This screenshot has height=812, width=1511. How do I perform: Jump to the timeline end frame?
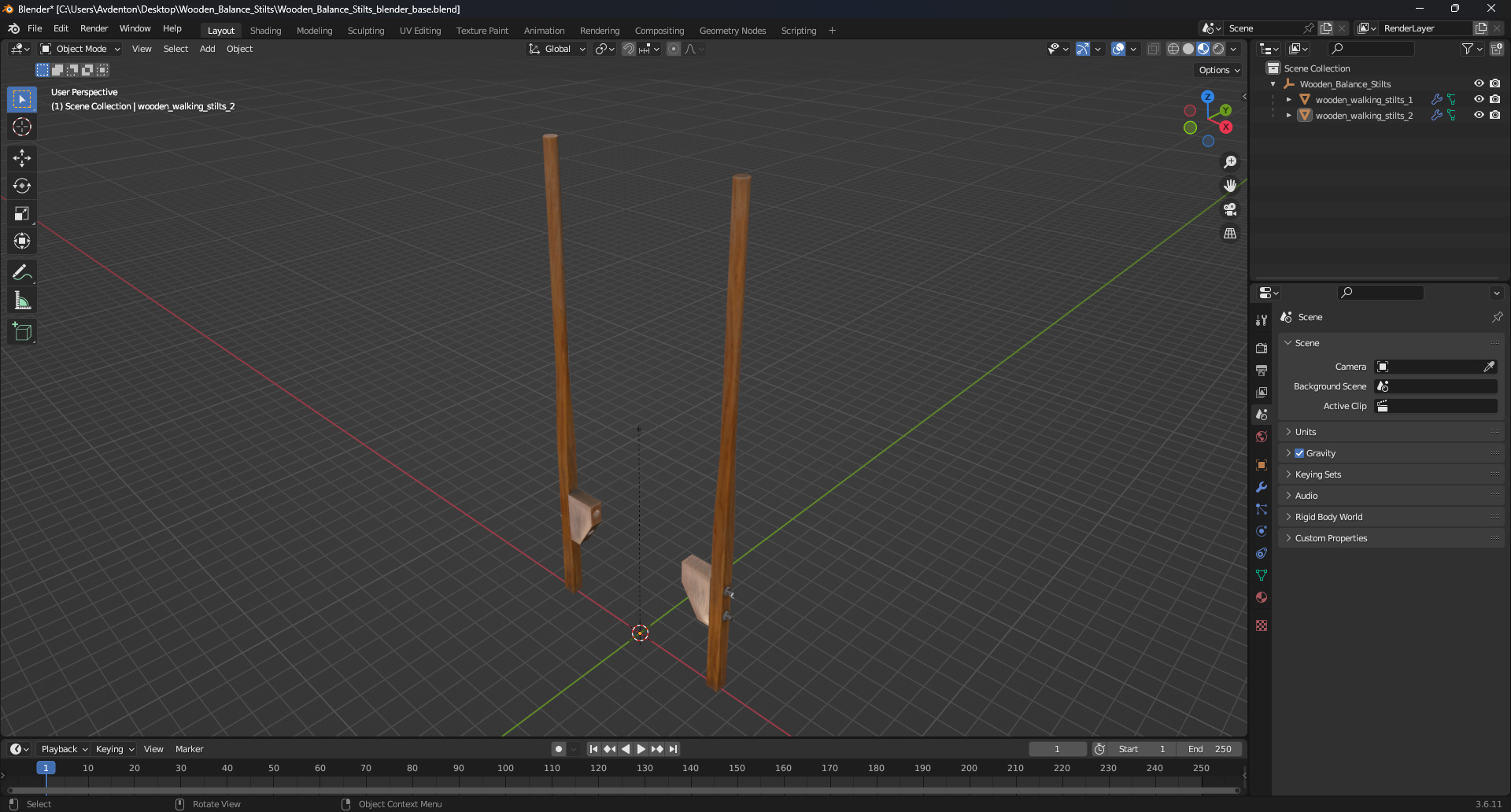673,749
